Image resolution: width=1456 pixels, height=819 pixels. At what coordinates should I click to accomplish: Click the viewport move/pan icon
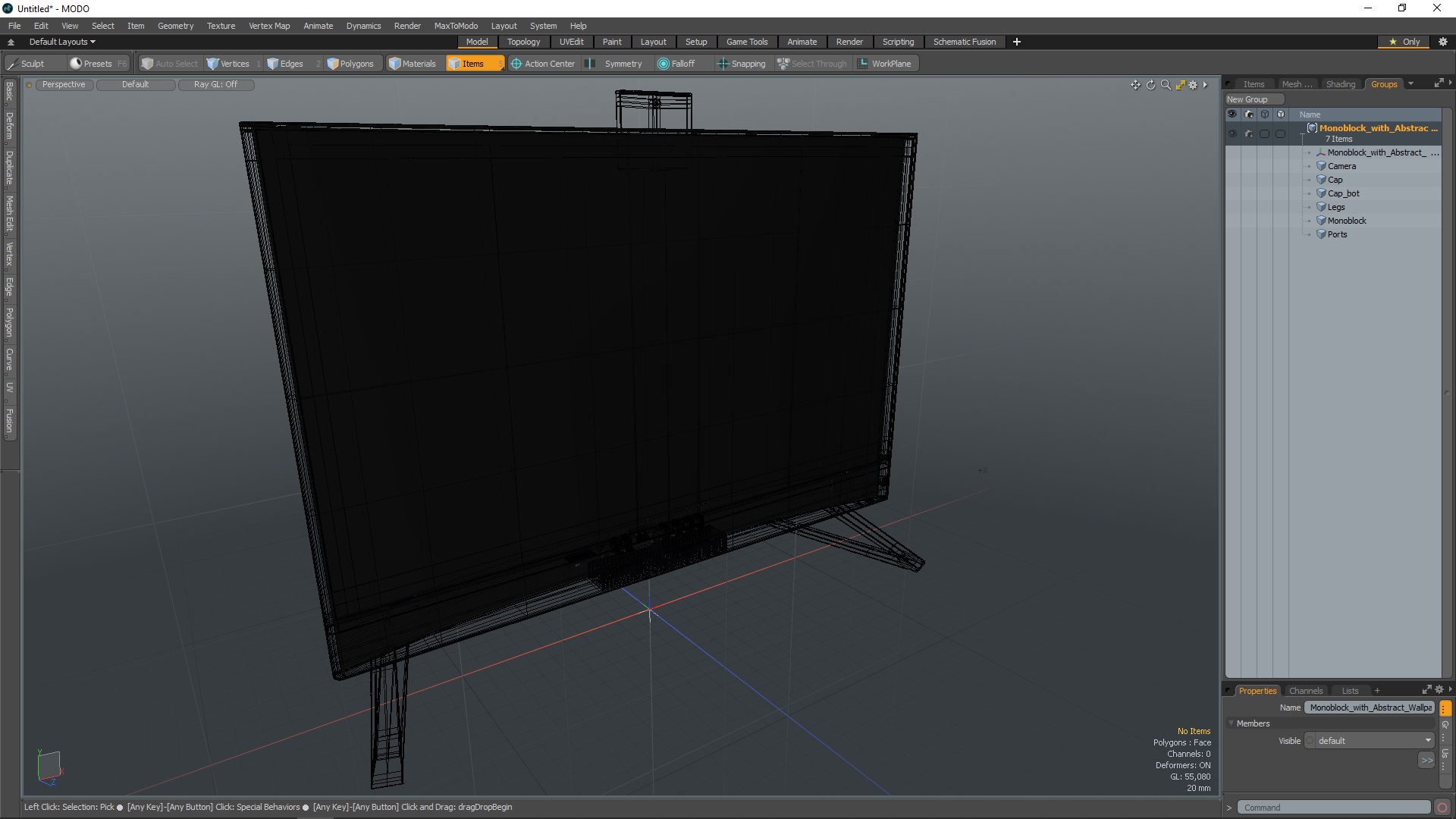coord(1135,85)
